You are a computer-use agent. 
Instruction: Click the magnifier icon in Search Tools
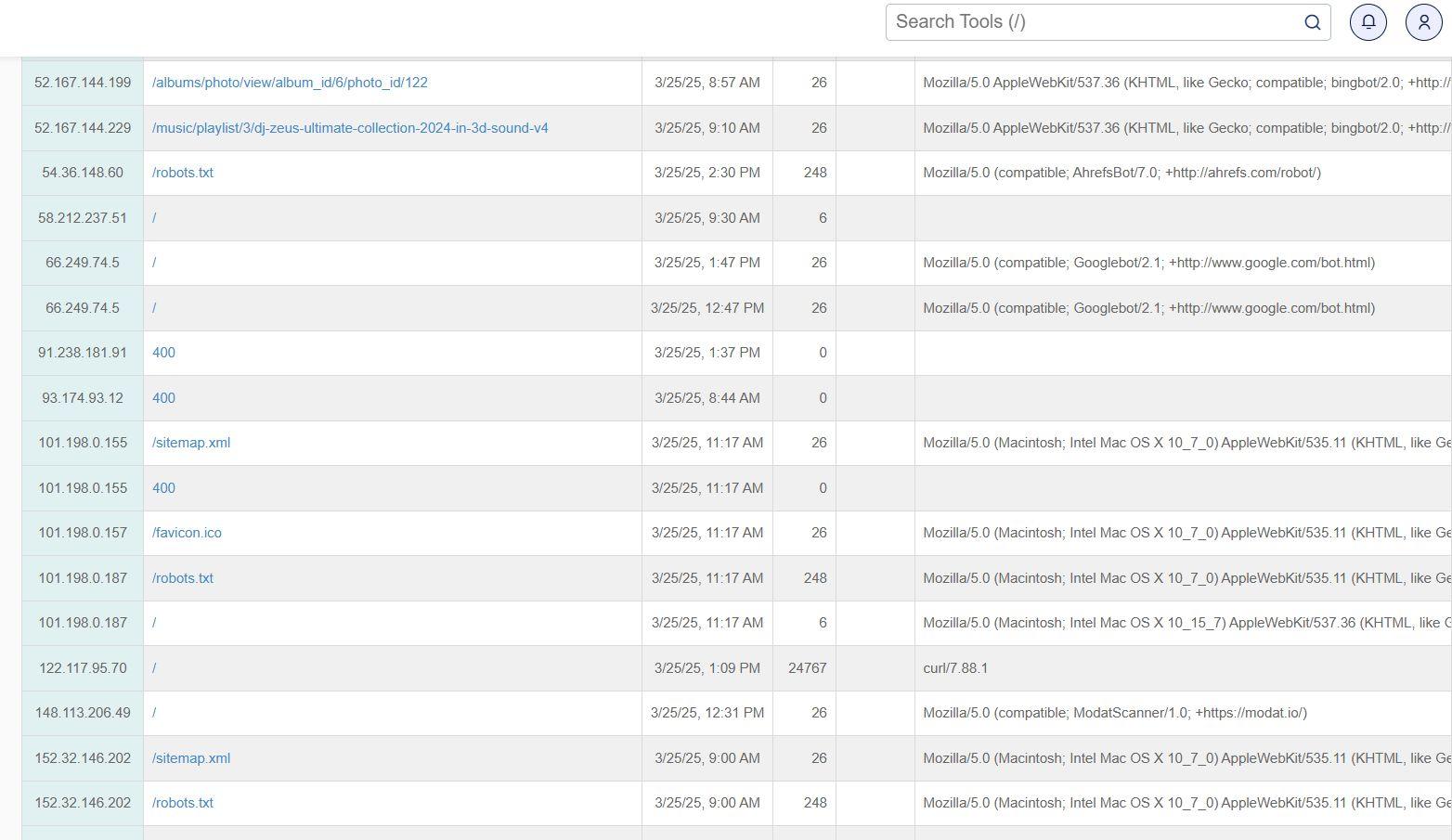[1312, 22]
